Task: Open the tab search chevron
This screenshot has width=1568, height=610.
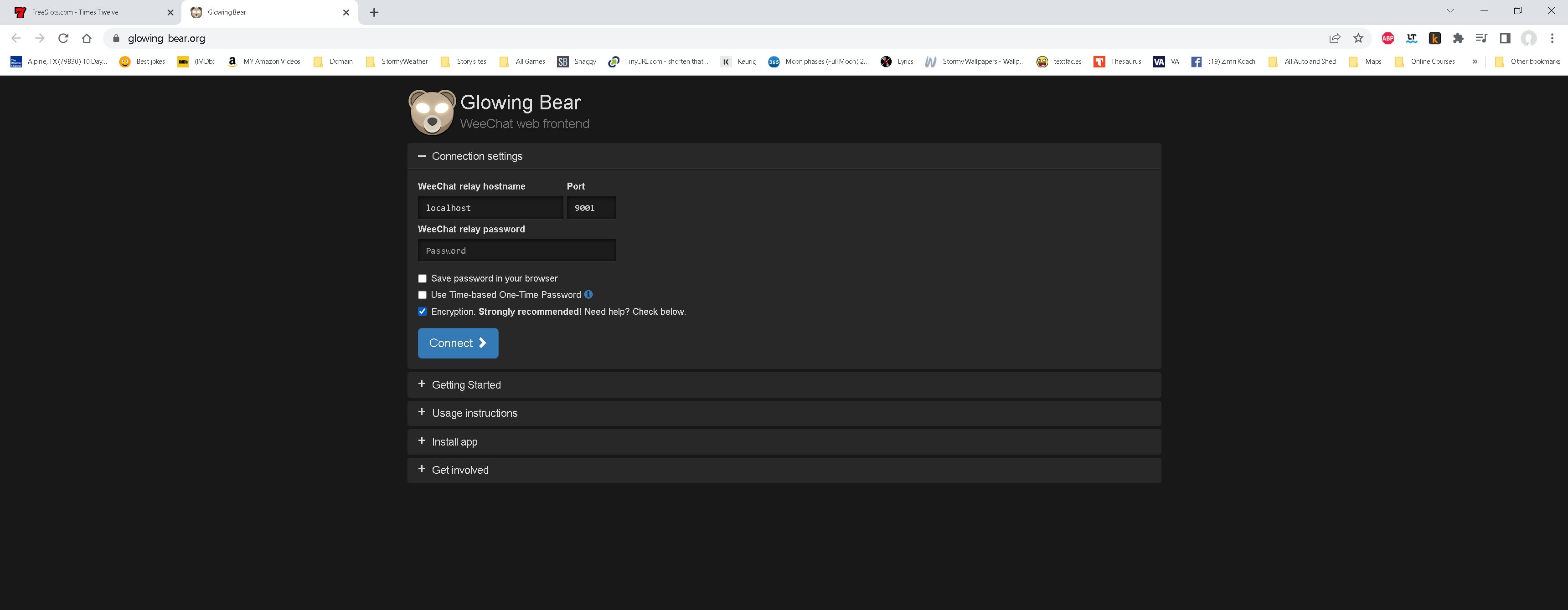Action: 1450,10
